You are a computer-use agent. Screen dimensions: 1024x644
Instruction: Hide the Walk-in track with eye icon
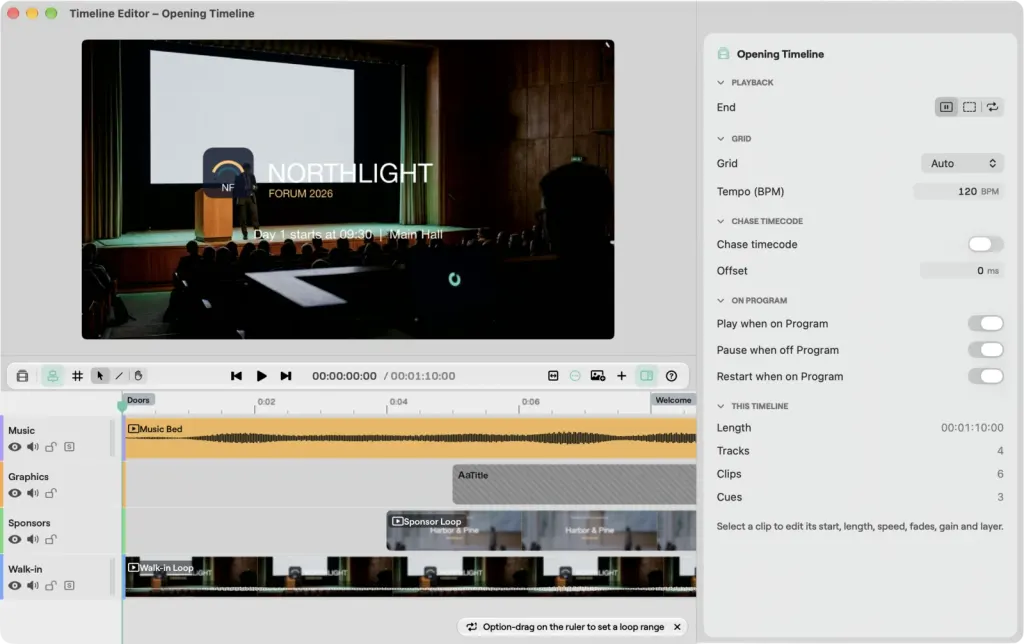[x=14, y=585]
